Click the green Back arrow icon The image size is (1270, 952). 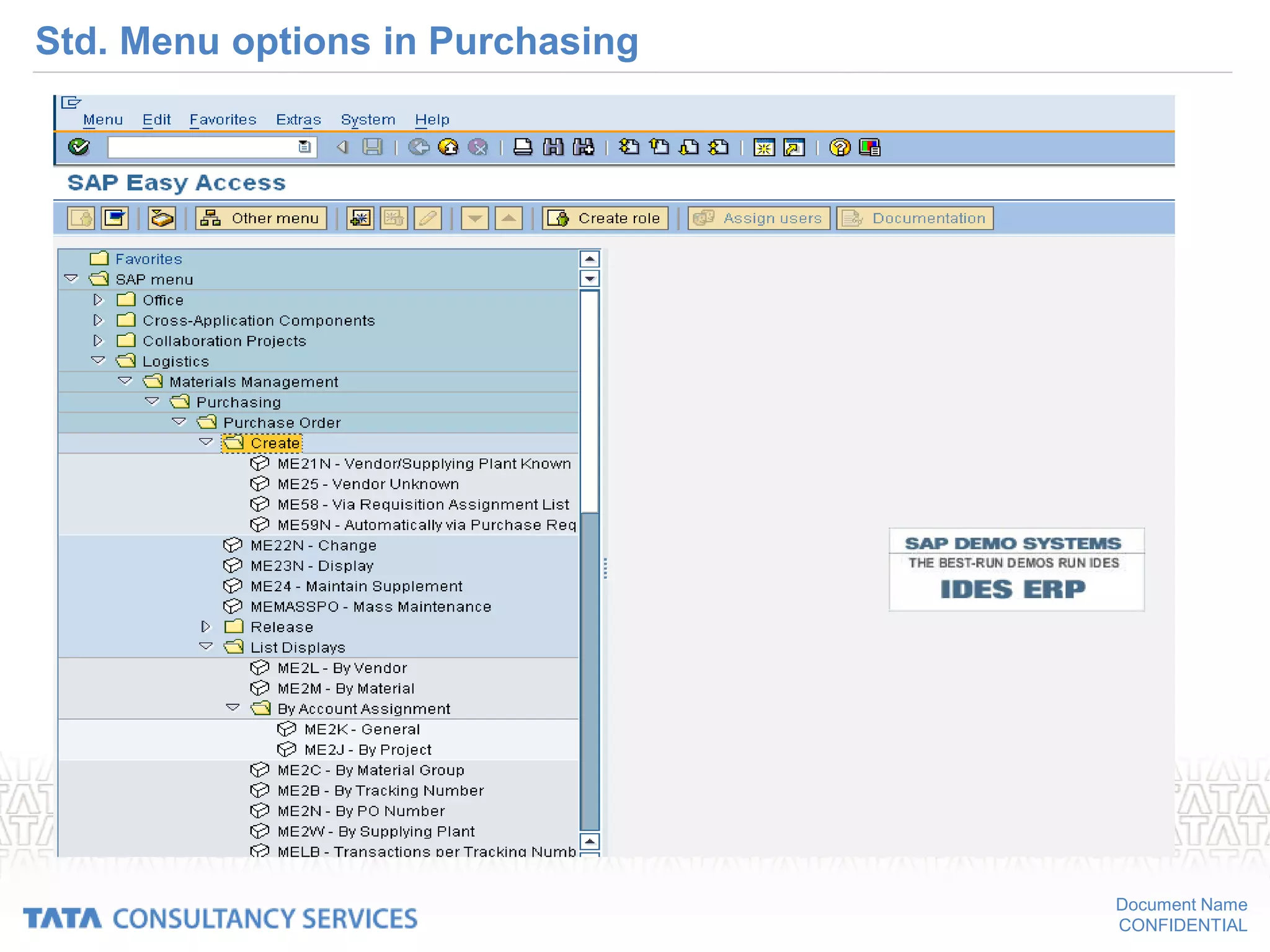(419, 147)
